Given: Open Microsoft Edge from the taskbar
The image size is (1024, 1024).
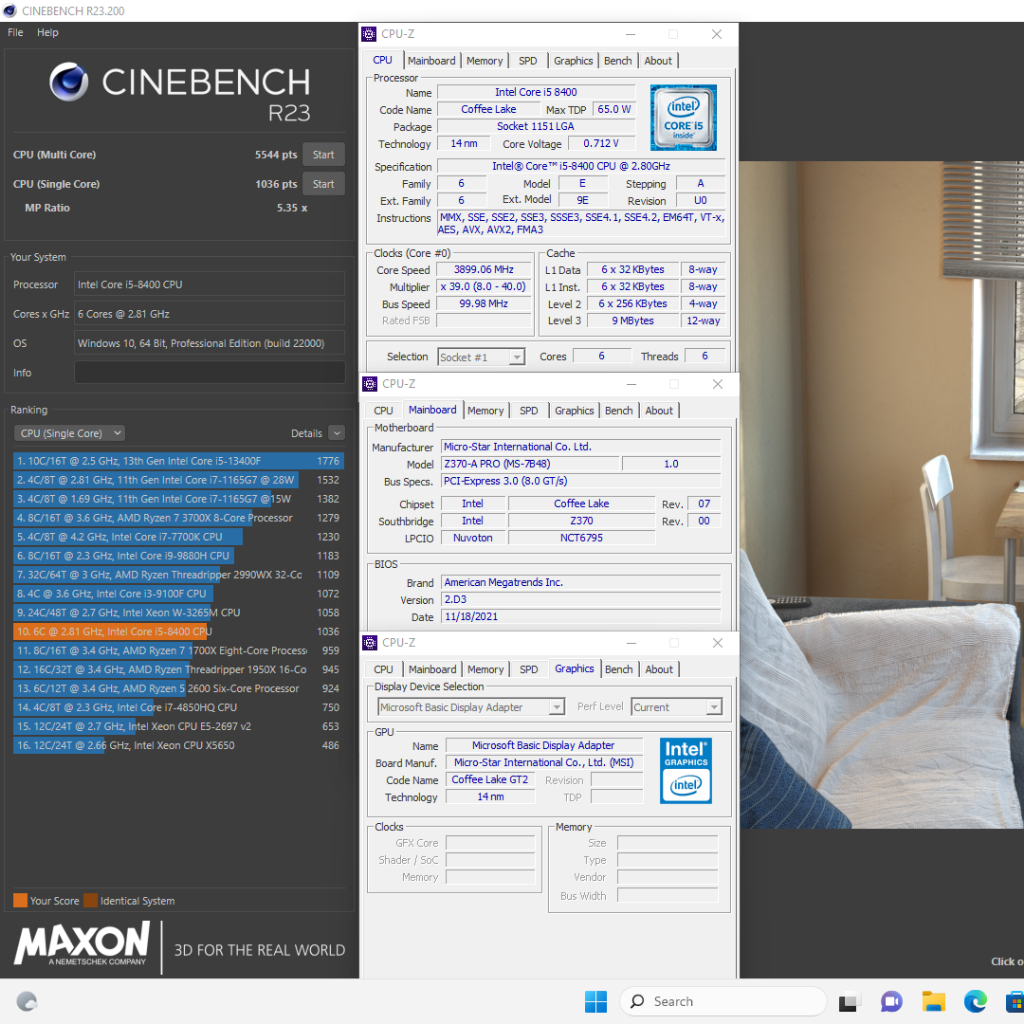Looking at the screenshot, I should 975,1001.
